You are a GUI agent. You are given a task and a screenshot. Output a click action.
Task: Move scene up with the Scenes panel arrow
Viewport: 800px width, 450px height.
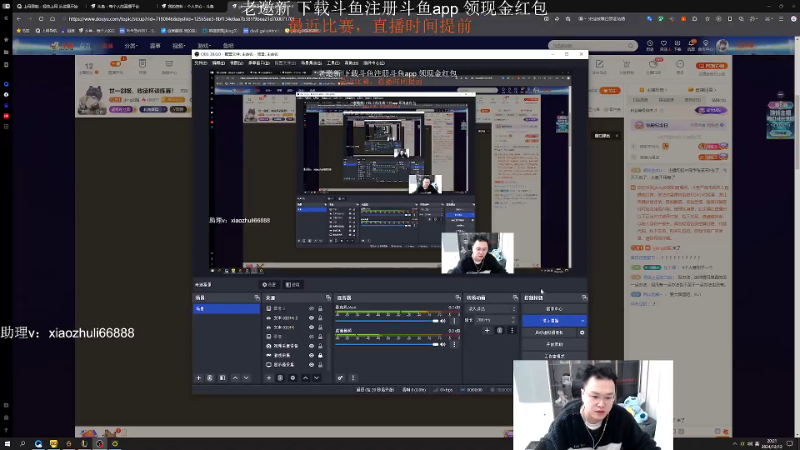[235, 378]
